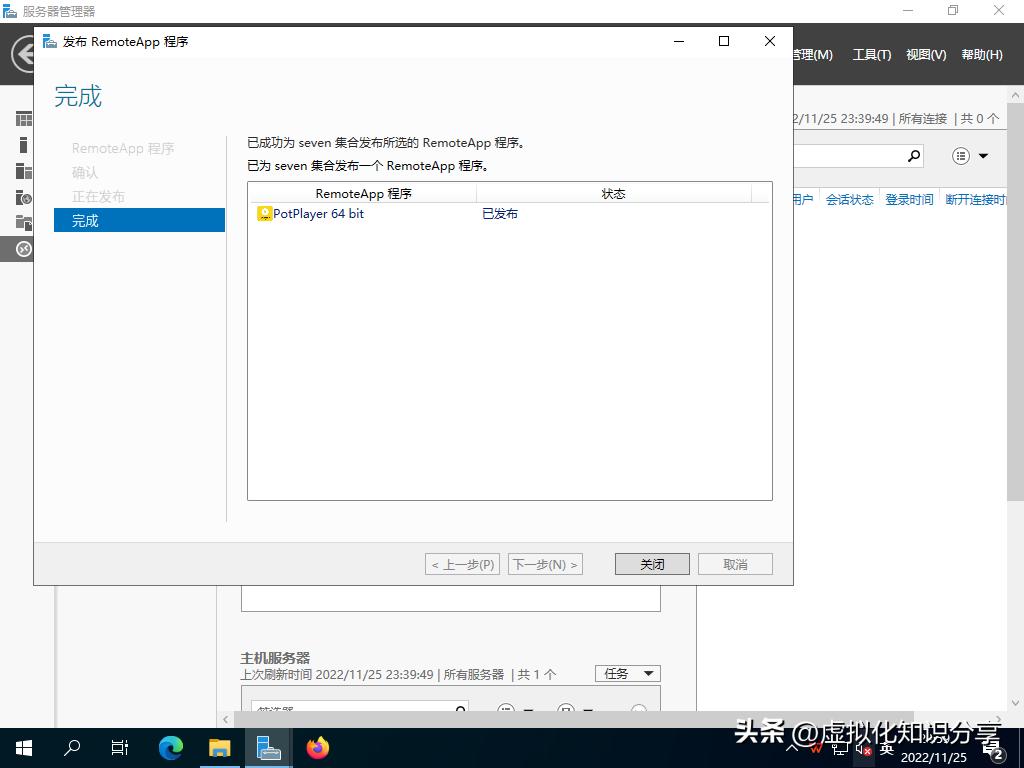Viewport: 1024px width, 768px height.
Task: Open Firefox from the taskbar
Action: click(x=317, y=748)
